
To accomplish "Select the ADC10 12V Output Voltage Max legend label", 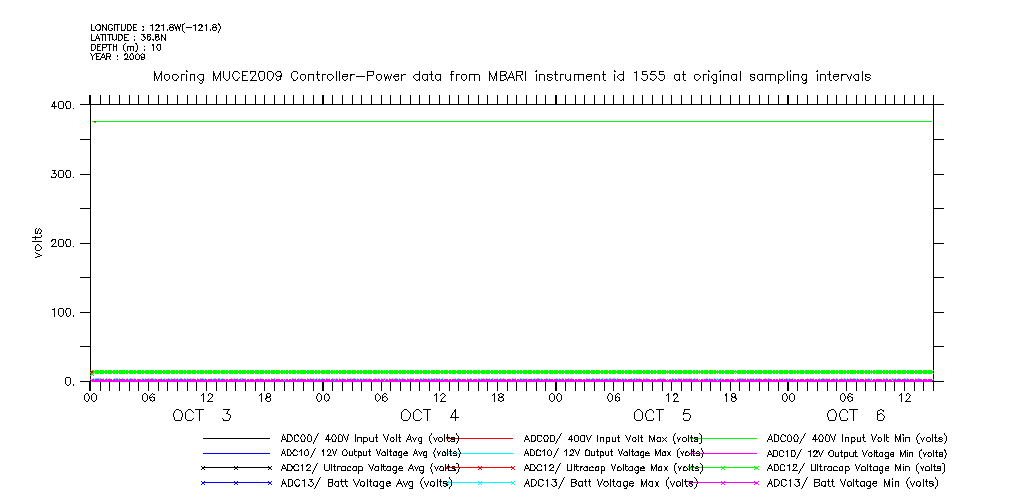I will point(614,453).
